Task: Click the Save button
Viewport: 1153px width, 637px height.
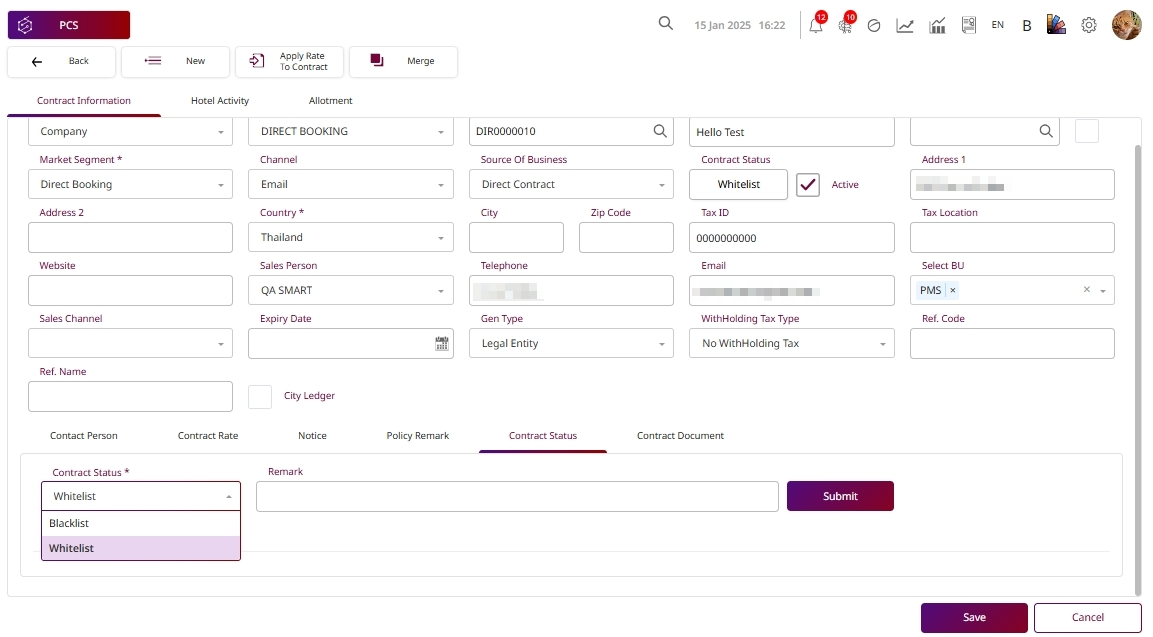Action: (974, 618)
